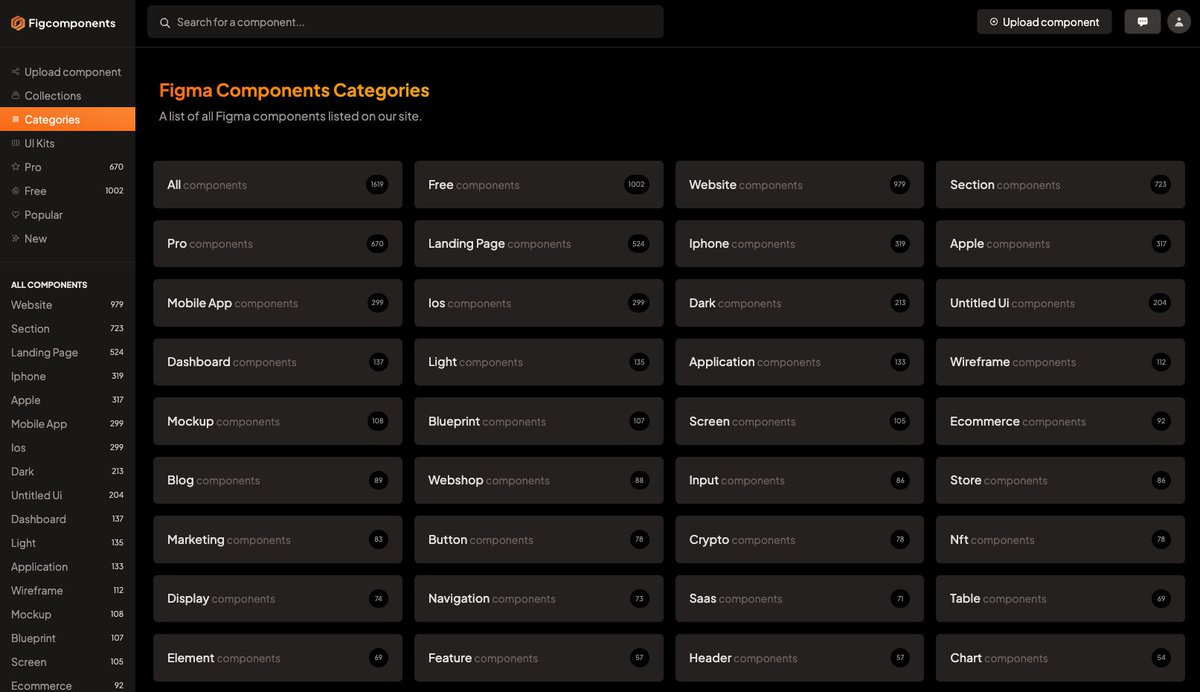Open the chat messages icon

pos(1142,22)
